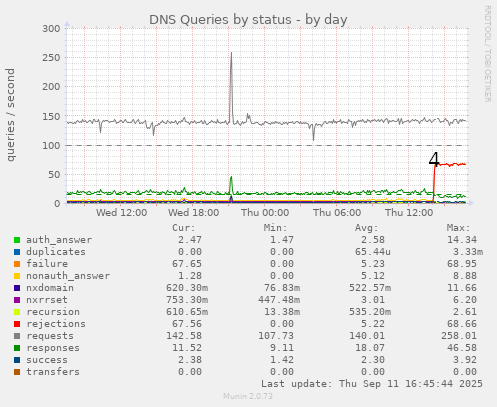This screenshot has width=497, height=407.
Task: Click the Wed 18:00 time axis label
Action: pyautogui.click(x=194, y=213)
